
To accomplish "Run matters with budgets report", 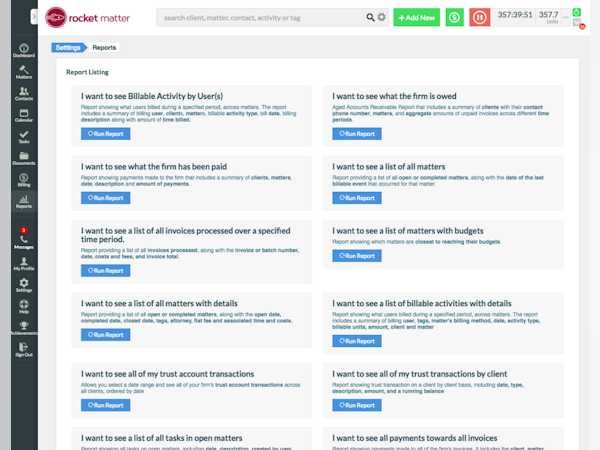I will coord(357,256).
